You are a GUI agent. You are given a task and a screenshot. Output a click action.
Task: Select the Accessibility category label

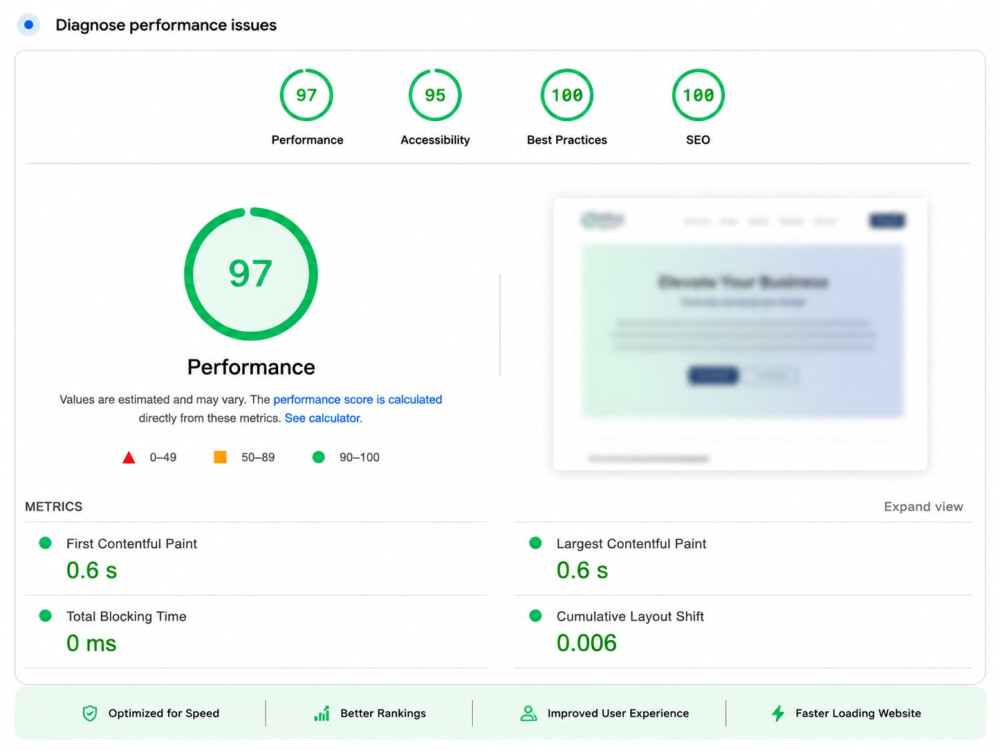(x=435, y=140)
